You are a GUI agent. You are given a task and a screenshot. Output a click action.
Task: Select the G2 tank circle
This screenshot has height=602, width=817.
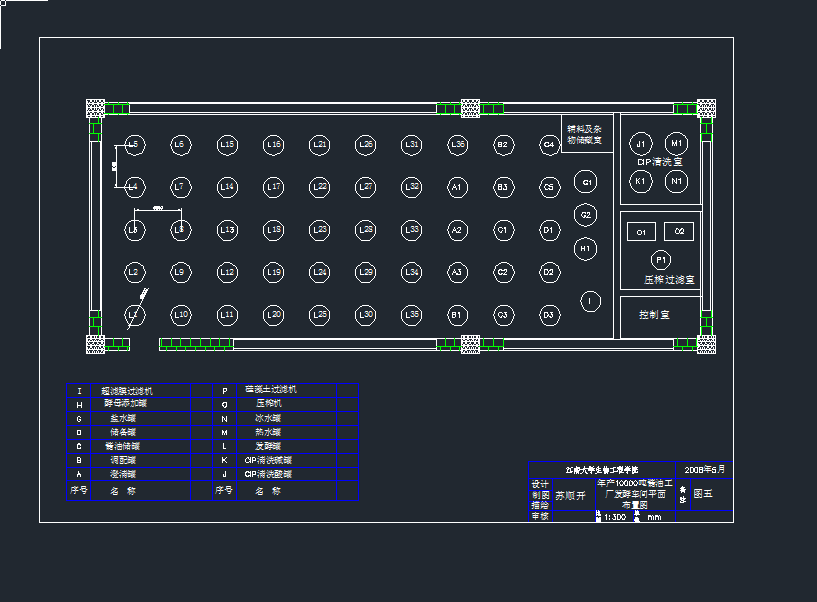tap(586, 215)
